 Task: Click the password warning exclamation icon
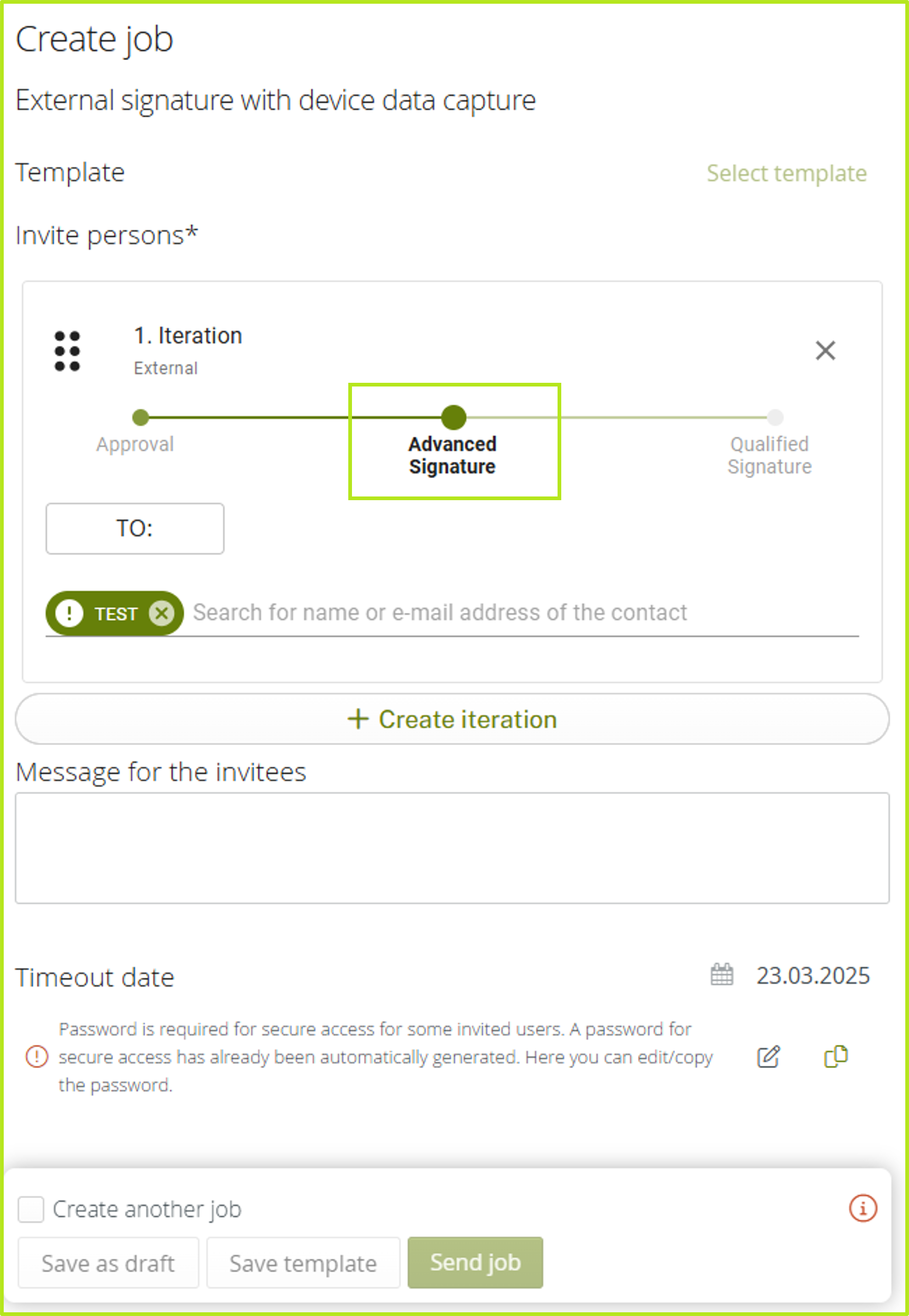37,1056
